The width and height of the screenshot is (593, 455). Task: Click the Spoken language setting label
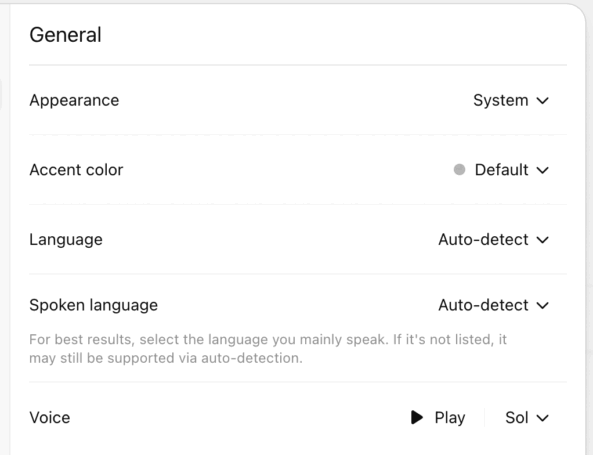[x=93, y=305]
